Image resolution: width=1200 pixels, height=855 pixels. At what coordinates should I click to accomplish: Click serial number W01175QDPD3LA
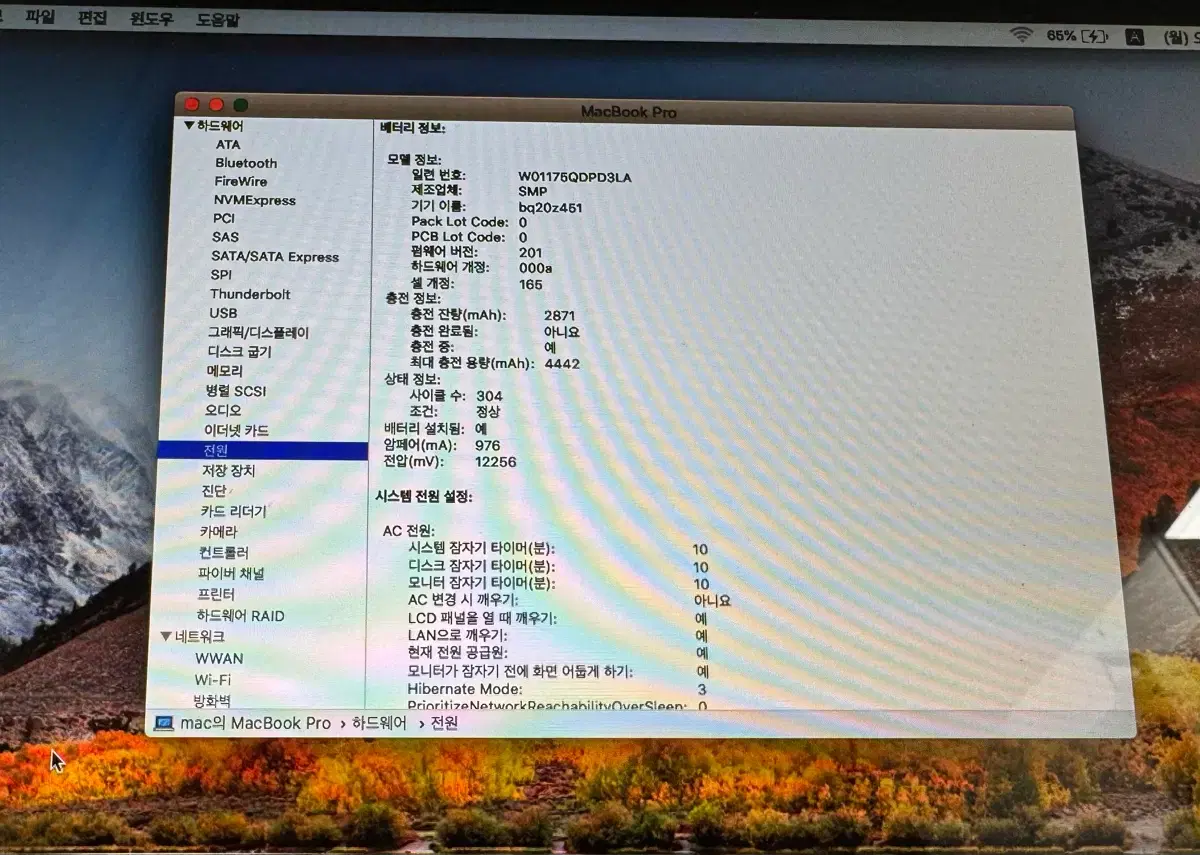pos(575,177)
